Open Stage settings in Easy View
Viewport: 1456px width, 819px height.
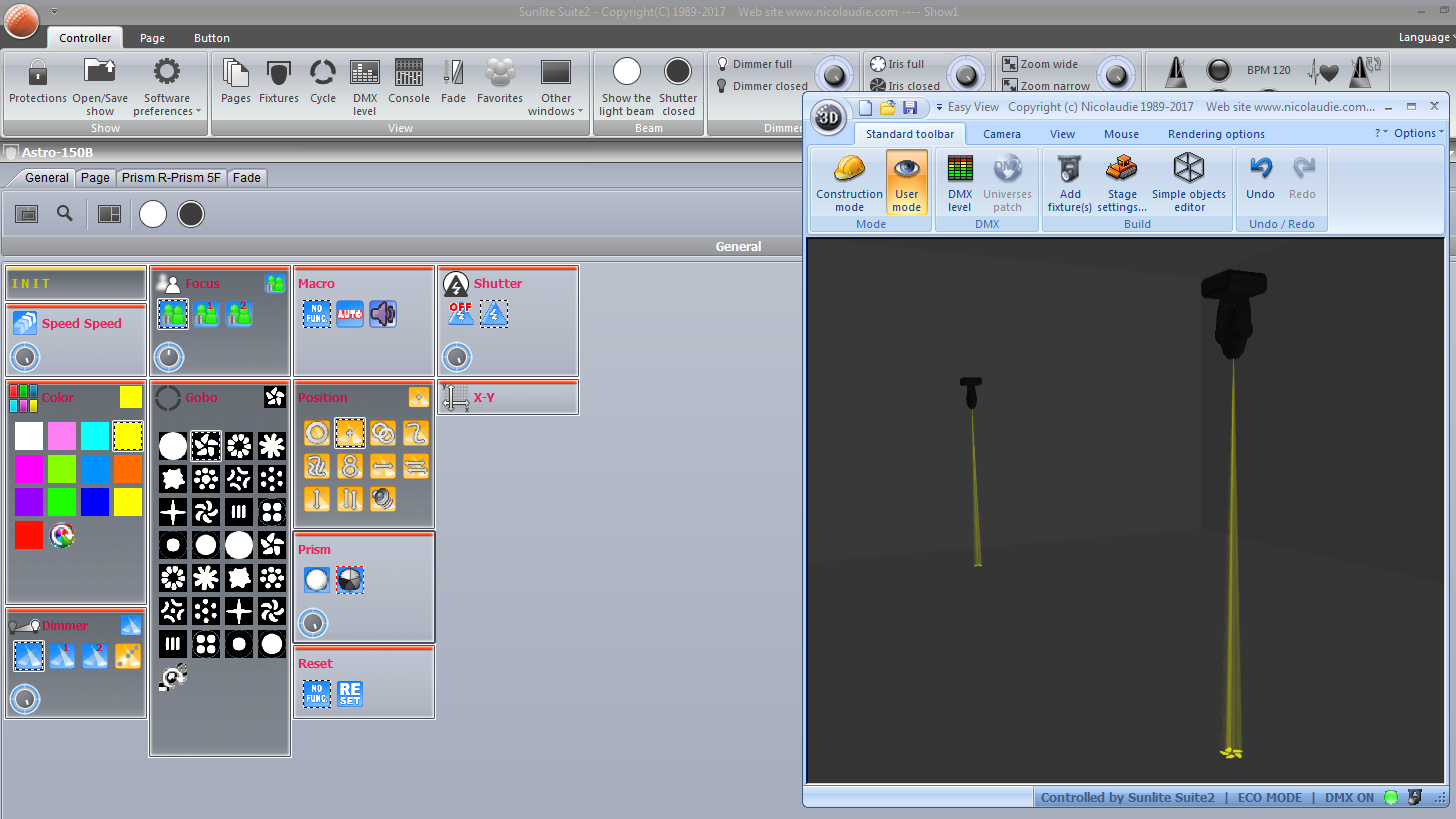1123,183
